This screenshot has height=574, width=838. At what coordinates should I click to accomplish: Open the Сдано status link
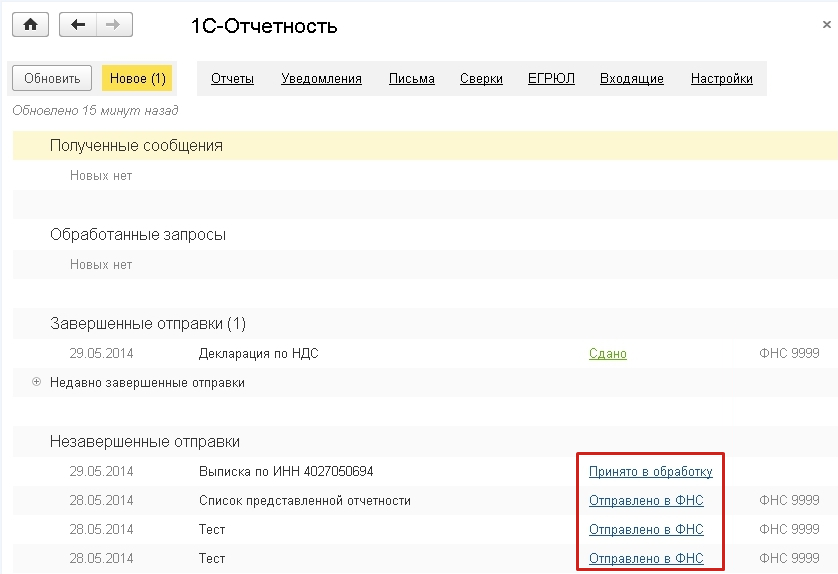(x=608, y=353)
